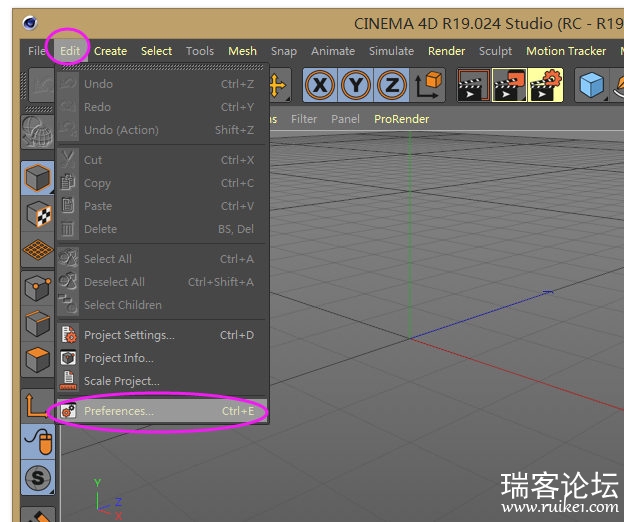
Task: Click Tweak mode mouse icon
Action: tap(37, 441)
